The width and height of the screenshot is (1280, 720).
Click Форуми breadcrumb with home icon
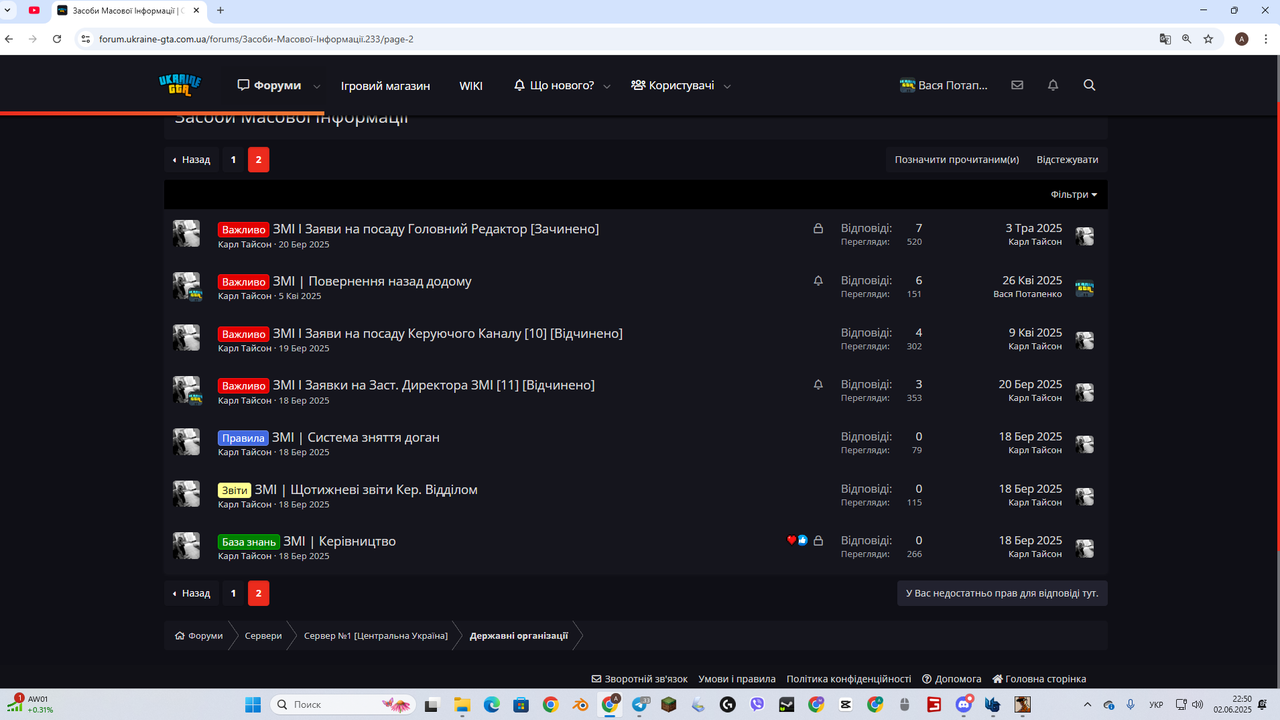pos(199,636)
